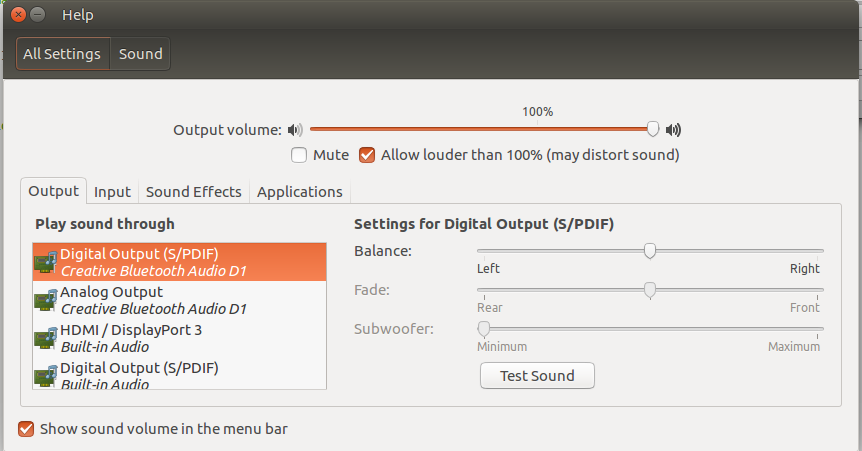Select Digital Output (S/PDIF) Creative Bluetooth device
Image resolution: width=862 pixels, height=451 pixels.
coord(179,262)
